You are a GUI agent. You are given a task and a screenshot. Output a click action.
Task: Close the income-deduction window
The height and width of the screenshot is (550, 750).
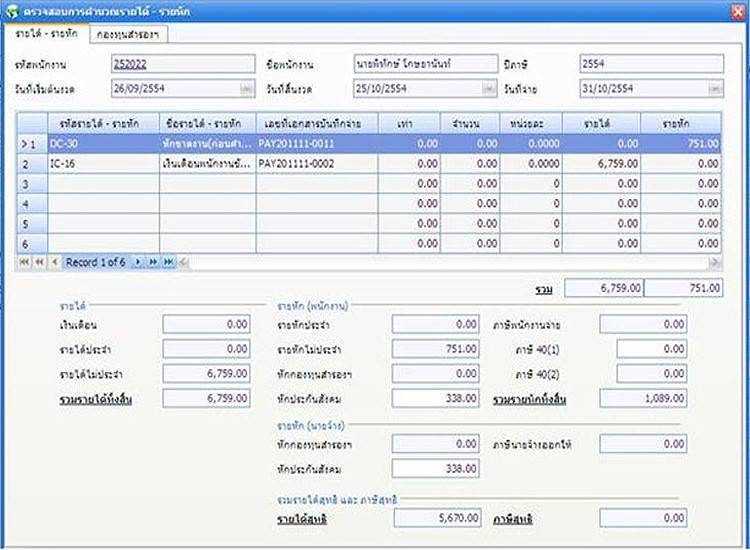(x=737, y=10)
